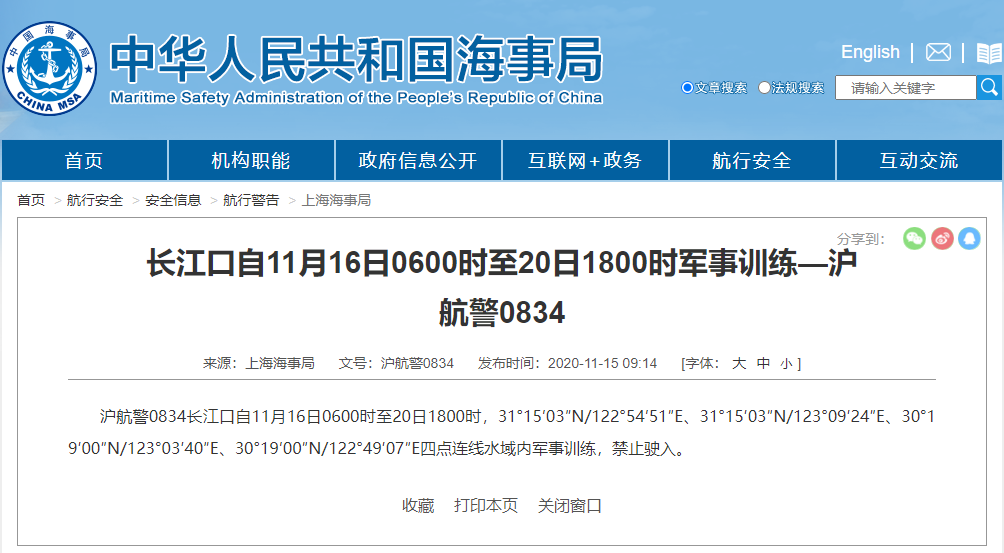Share via the blue bell icon
This screenshot has height=553, width=1004.
coord(969,239)
